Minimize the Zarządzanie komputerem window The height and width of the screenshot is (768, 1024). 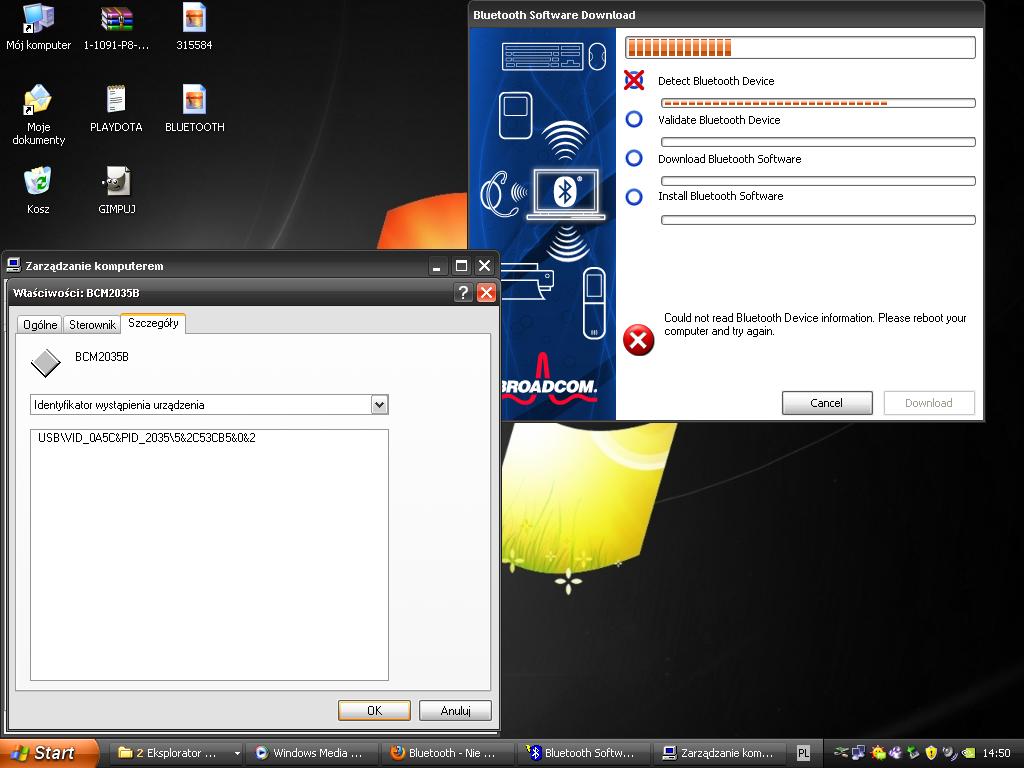pyautogui.click(x=438, y=266)
